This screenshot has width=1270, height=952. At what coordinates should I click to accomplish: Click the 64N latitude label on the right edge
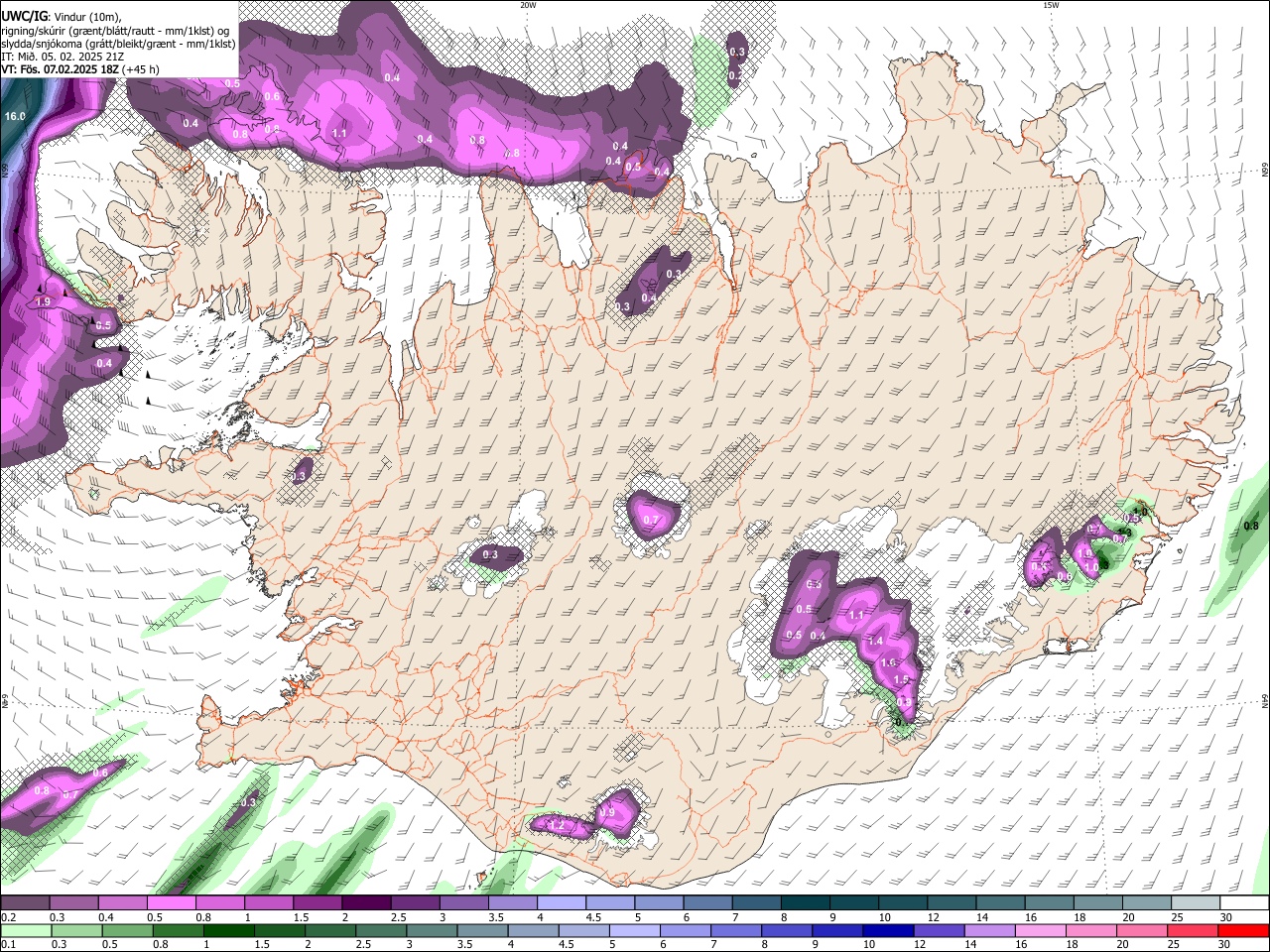click(x=1265, y=701)
